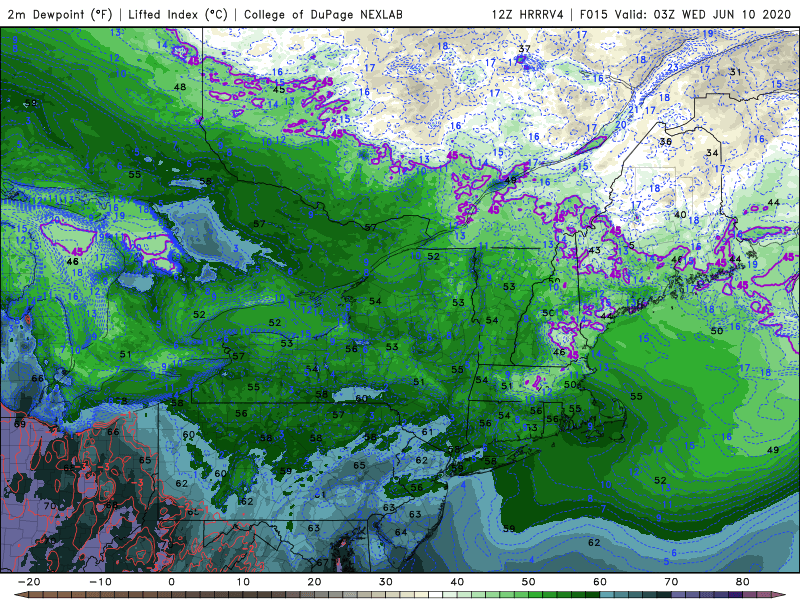Click the "12Z HRRRV4" model run label

pos(528,14)
